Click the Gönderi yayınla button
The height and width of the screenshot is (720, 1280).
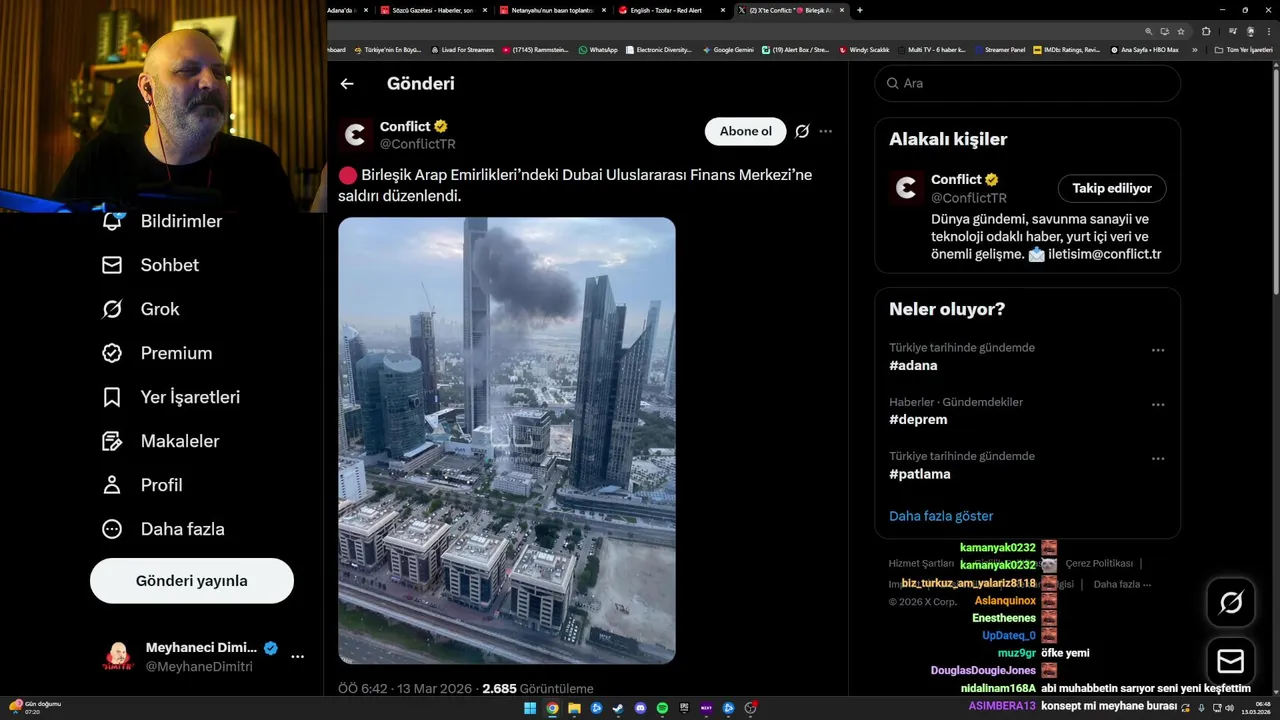[192, 581]
